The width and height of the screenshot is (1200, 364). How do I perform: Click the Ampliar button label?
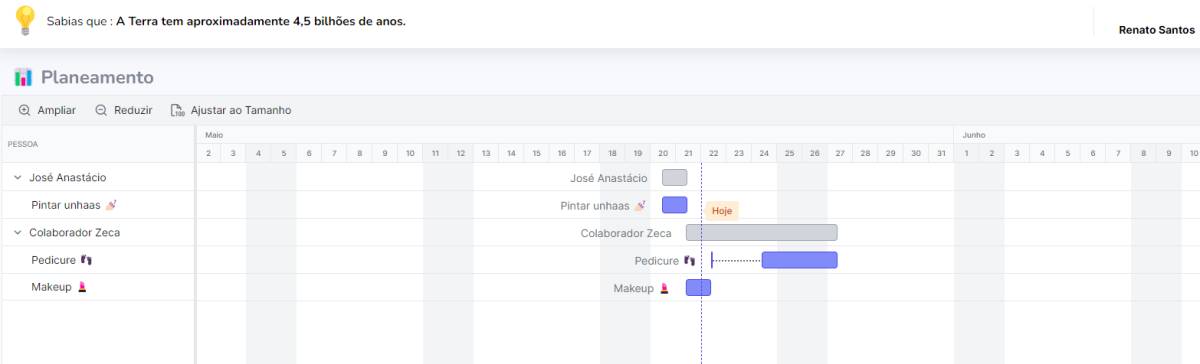(57, 110)
